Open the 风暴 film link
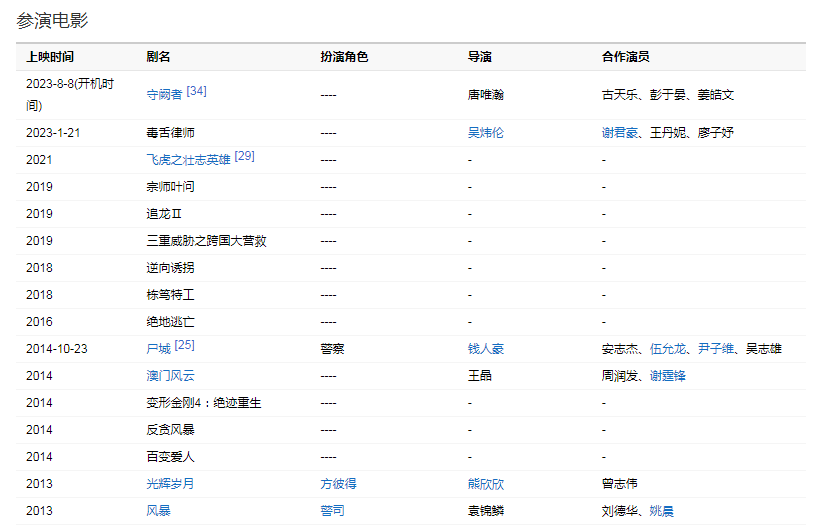Viewport: 816px width, 526px height. [x=158, y=511]
